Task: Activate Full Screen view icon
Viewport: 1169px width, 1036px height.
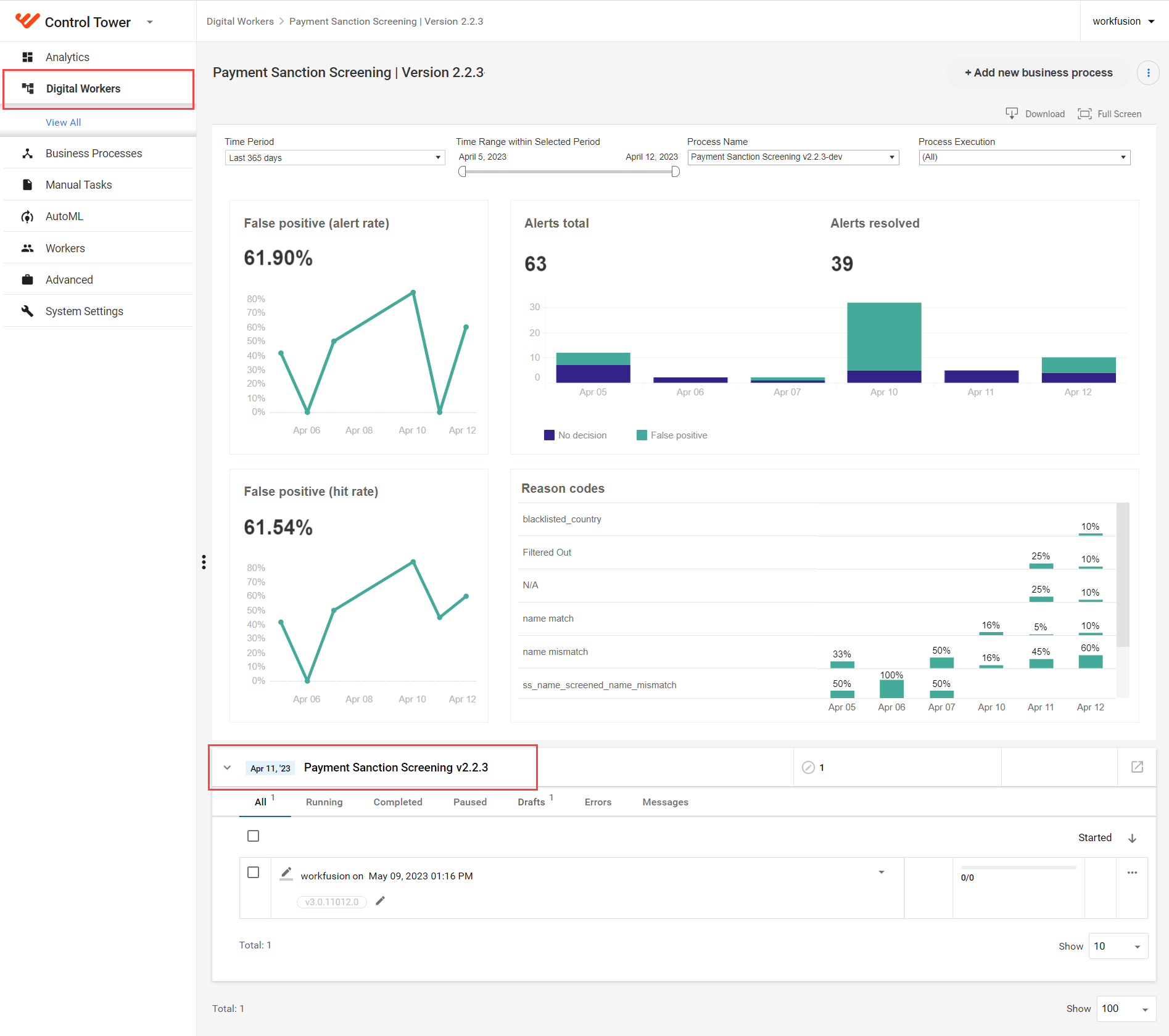Action: pos(1084,113)
